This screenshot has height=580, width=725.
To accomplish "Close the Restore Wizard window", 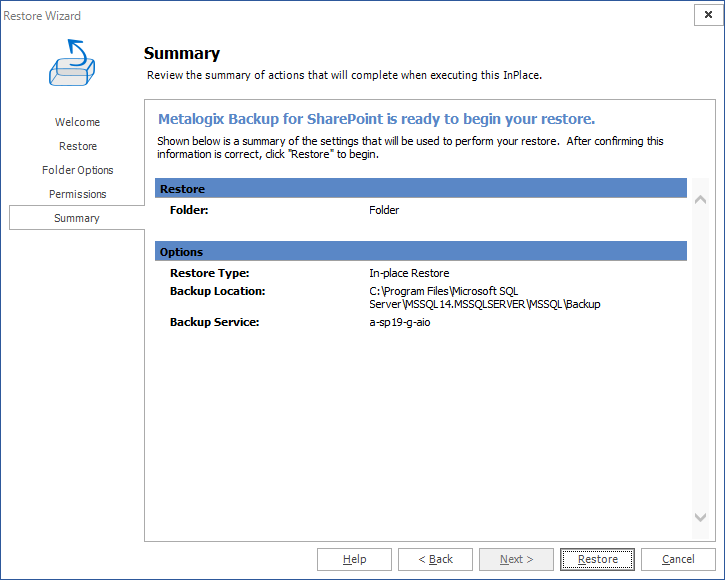I will tap(706, 15).
